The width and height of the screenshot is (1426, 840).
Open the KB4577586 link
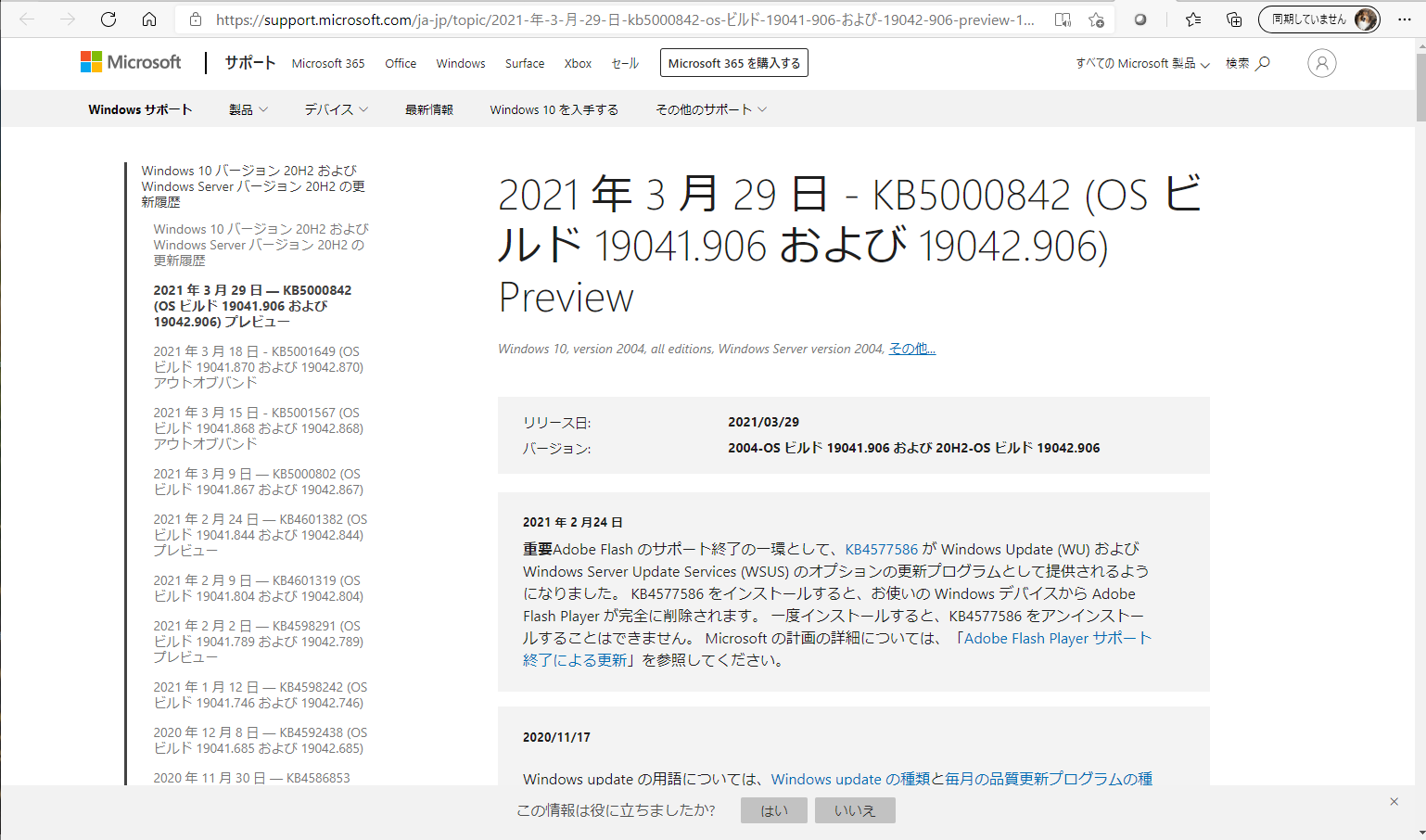coord(882,549)
